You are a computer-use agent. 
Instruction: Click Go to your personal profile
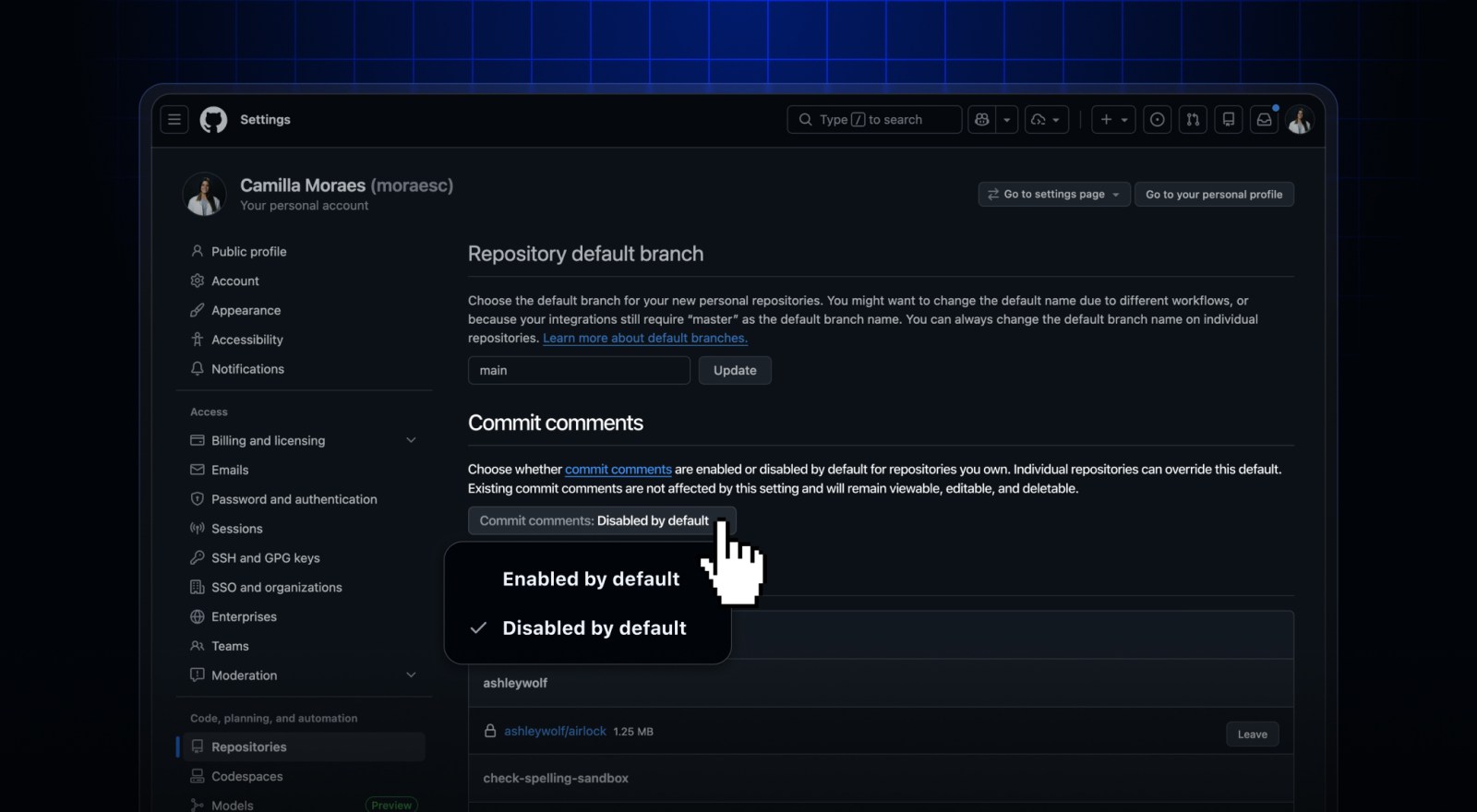[1214, 195]
